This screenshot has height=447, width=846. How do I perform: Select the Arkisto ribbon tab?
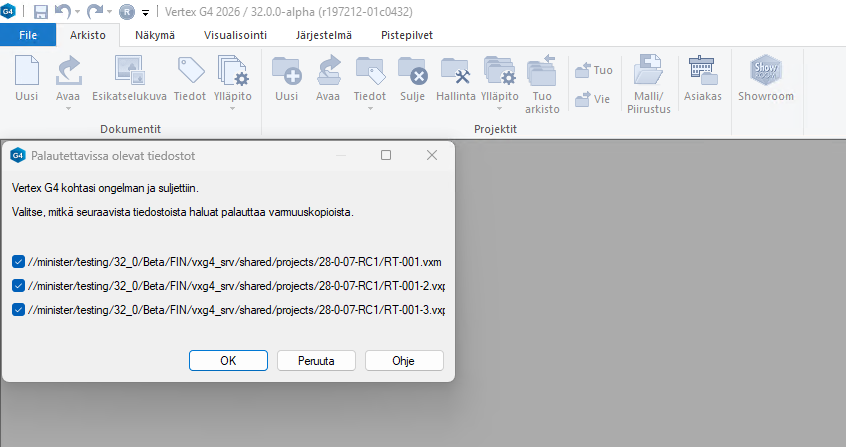coord(88,35)
